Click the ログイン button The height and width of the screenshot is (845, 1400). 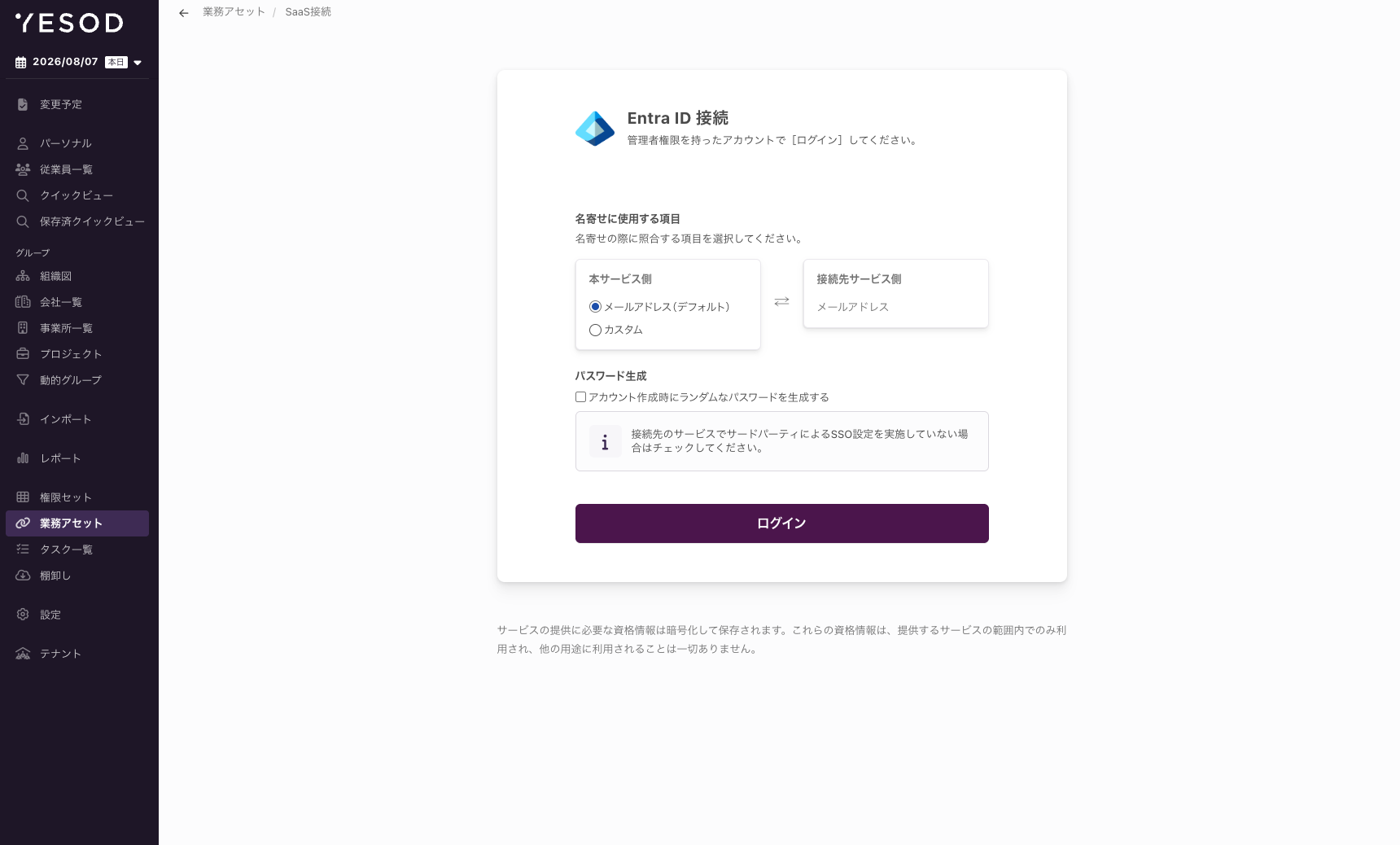tap(781, 523)
